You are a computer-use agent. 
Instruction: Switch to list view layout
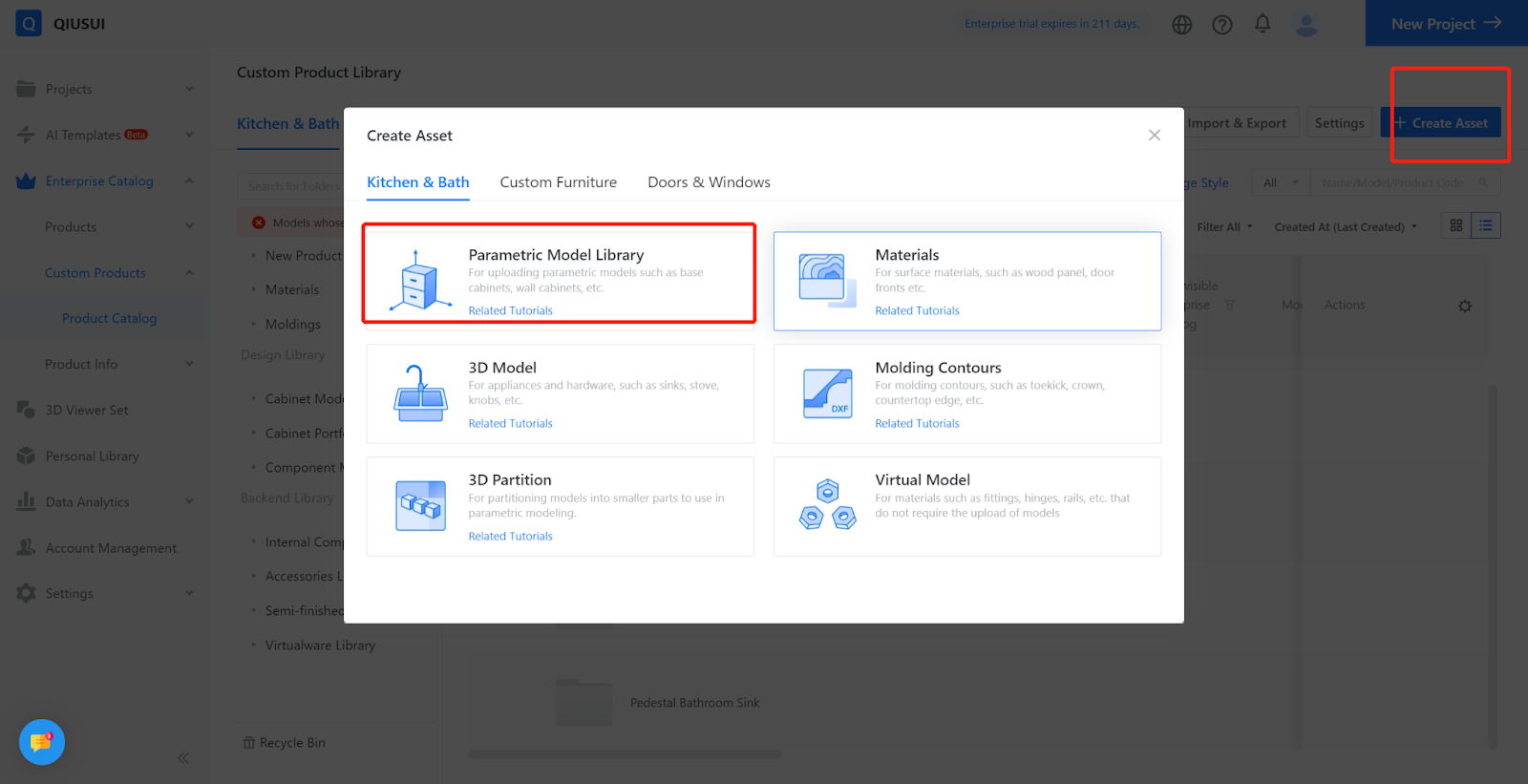tap(1486, 225)
